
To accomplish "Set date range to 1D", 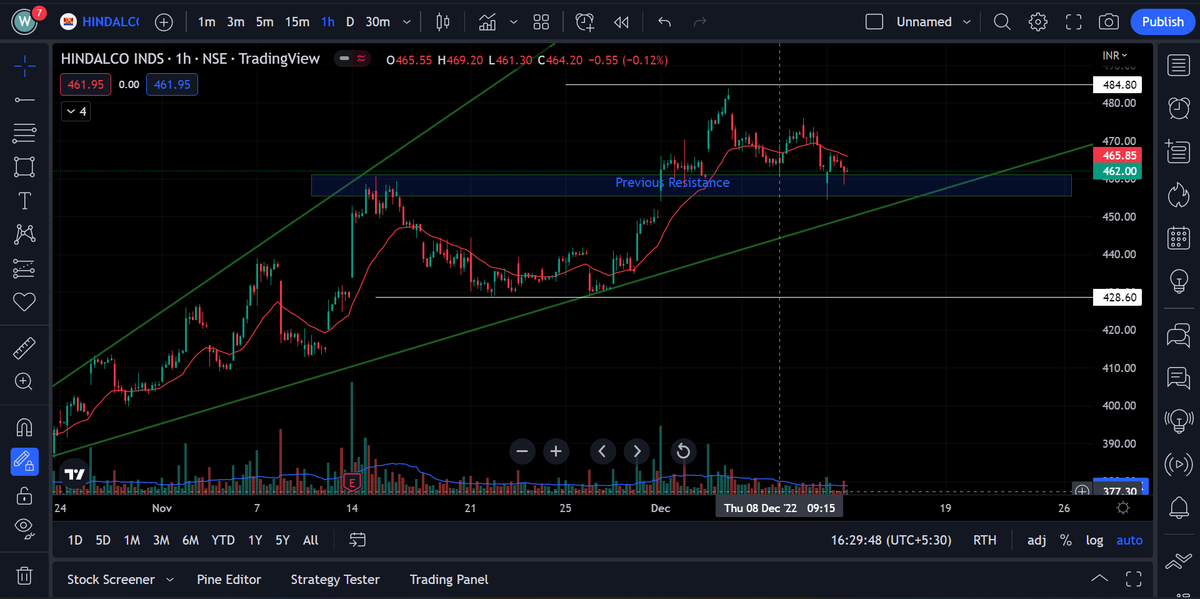I will [x=75, y=540].
